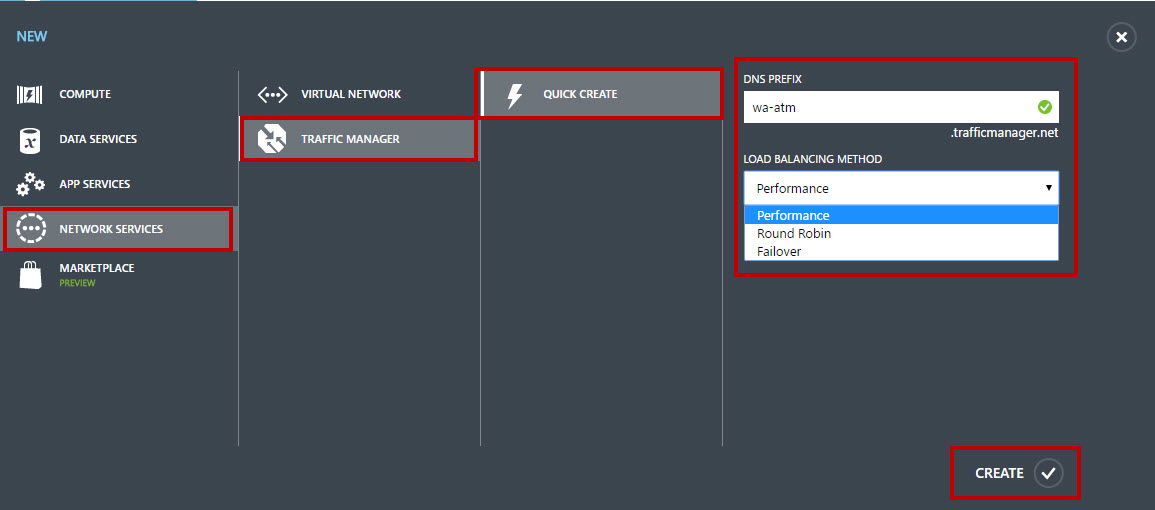
Task: Click the checkmark circle beside Create
Action: pyautogui.click(x=1048, y=473)
